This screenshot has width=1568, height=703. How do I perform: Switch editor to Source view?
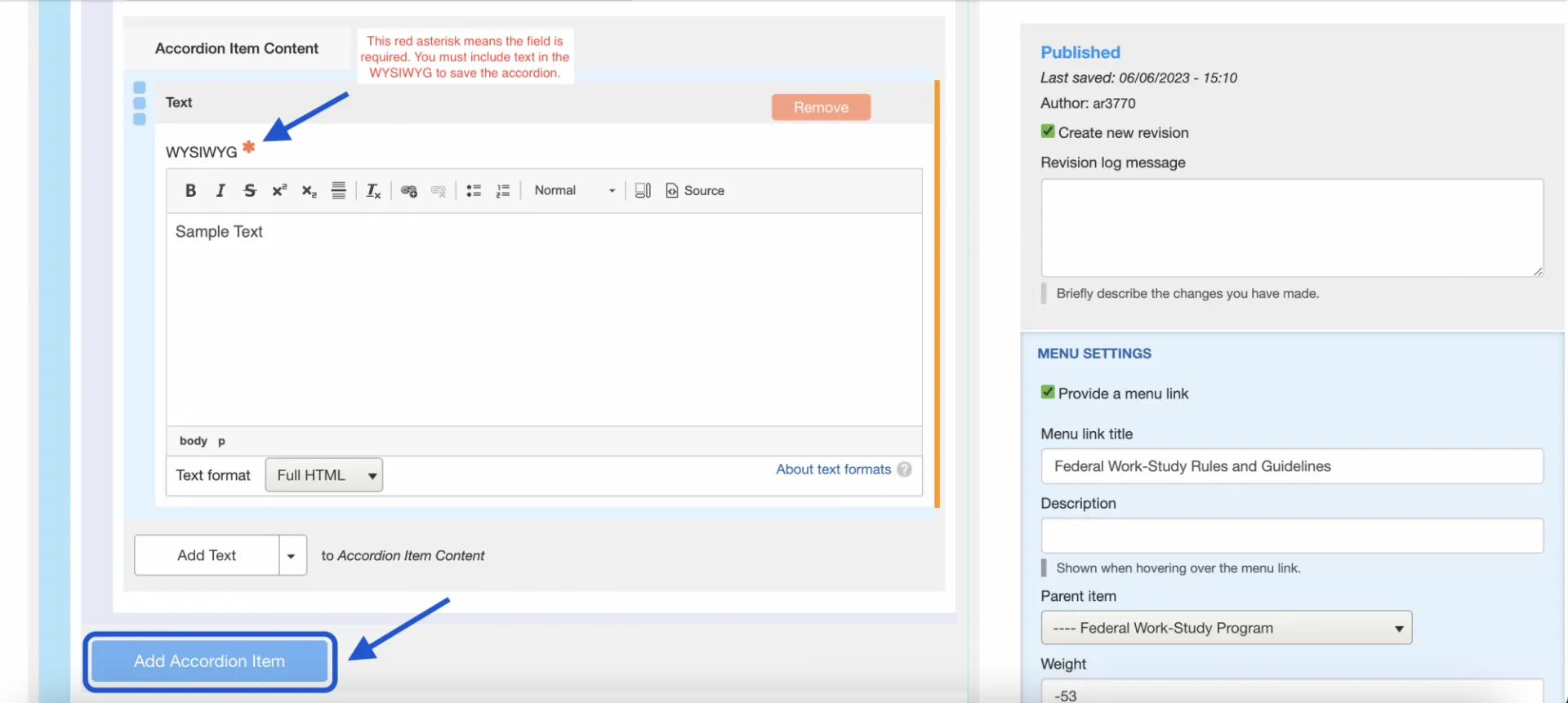pyautogui.click(x=695, y=190)
